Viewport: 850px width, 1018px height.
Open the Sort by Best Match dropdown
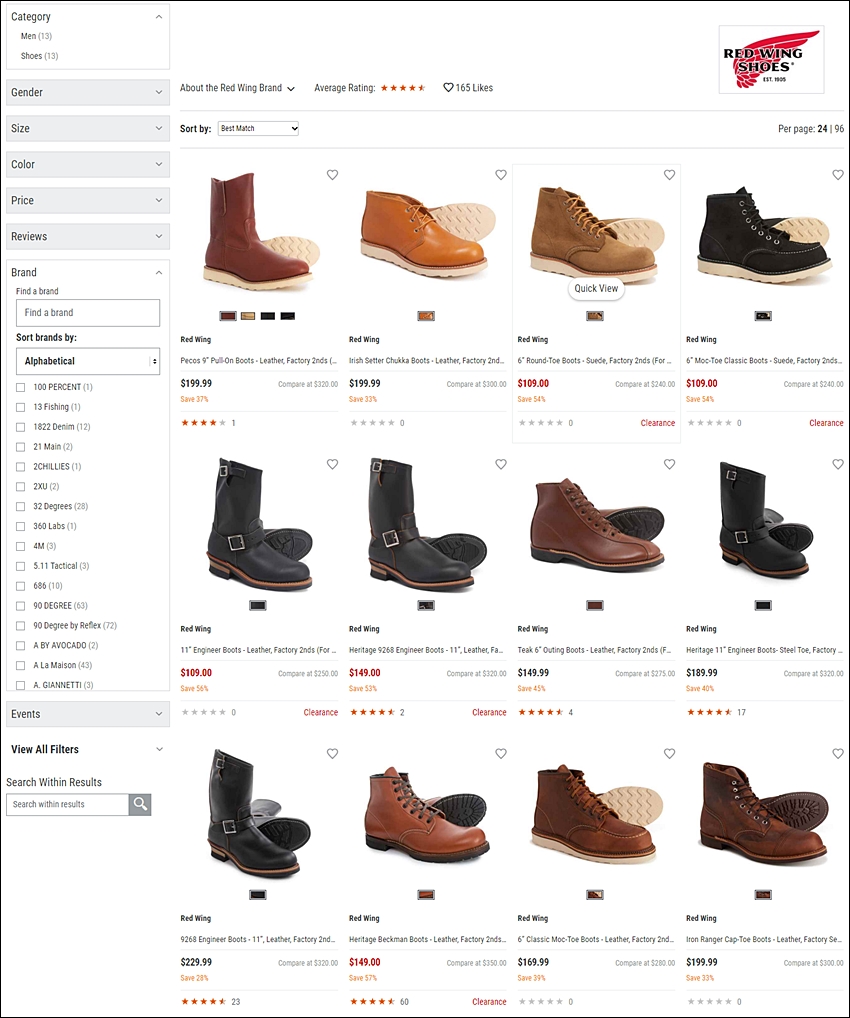258,129
